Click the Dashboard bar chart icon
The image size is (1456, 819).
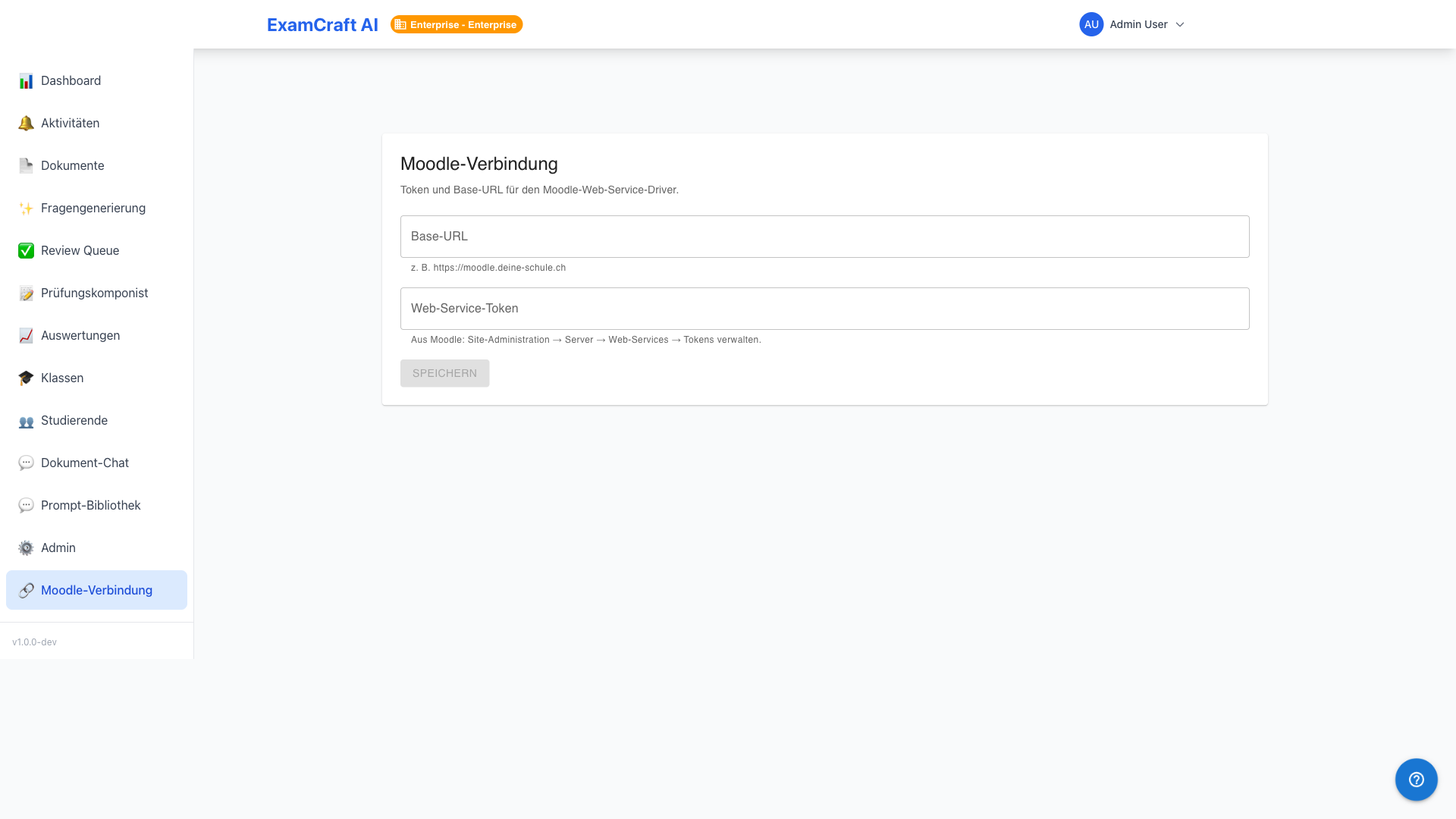[26, 81]
